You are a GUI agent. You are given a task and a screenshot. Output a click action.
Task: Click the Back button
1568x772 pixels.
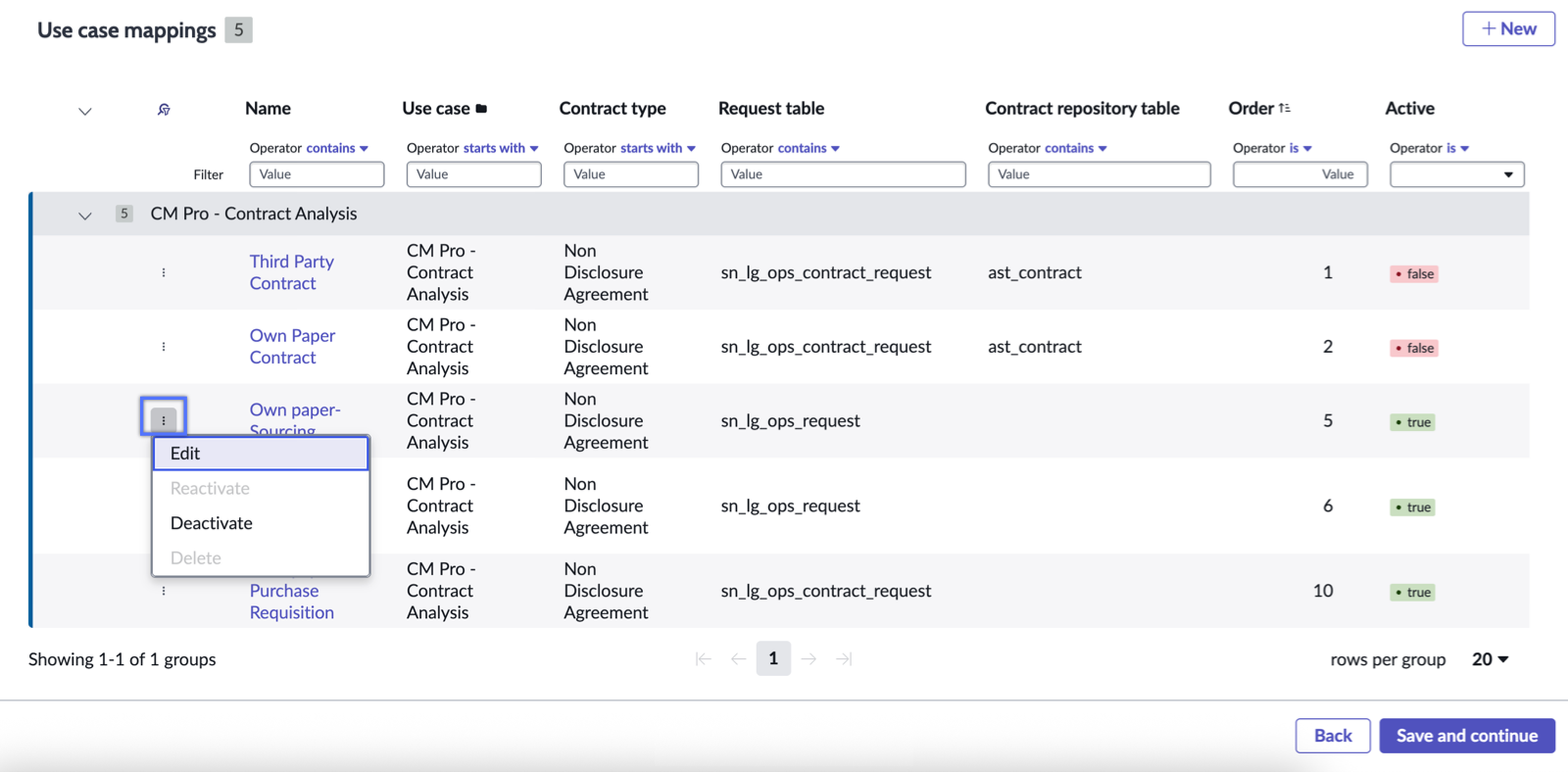click(x=1333, y=736)
